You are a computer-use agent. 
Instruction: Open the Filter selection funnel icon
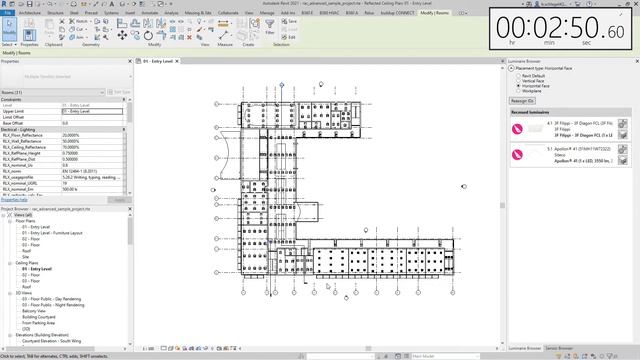[270, 25]
